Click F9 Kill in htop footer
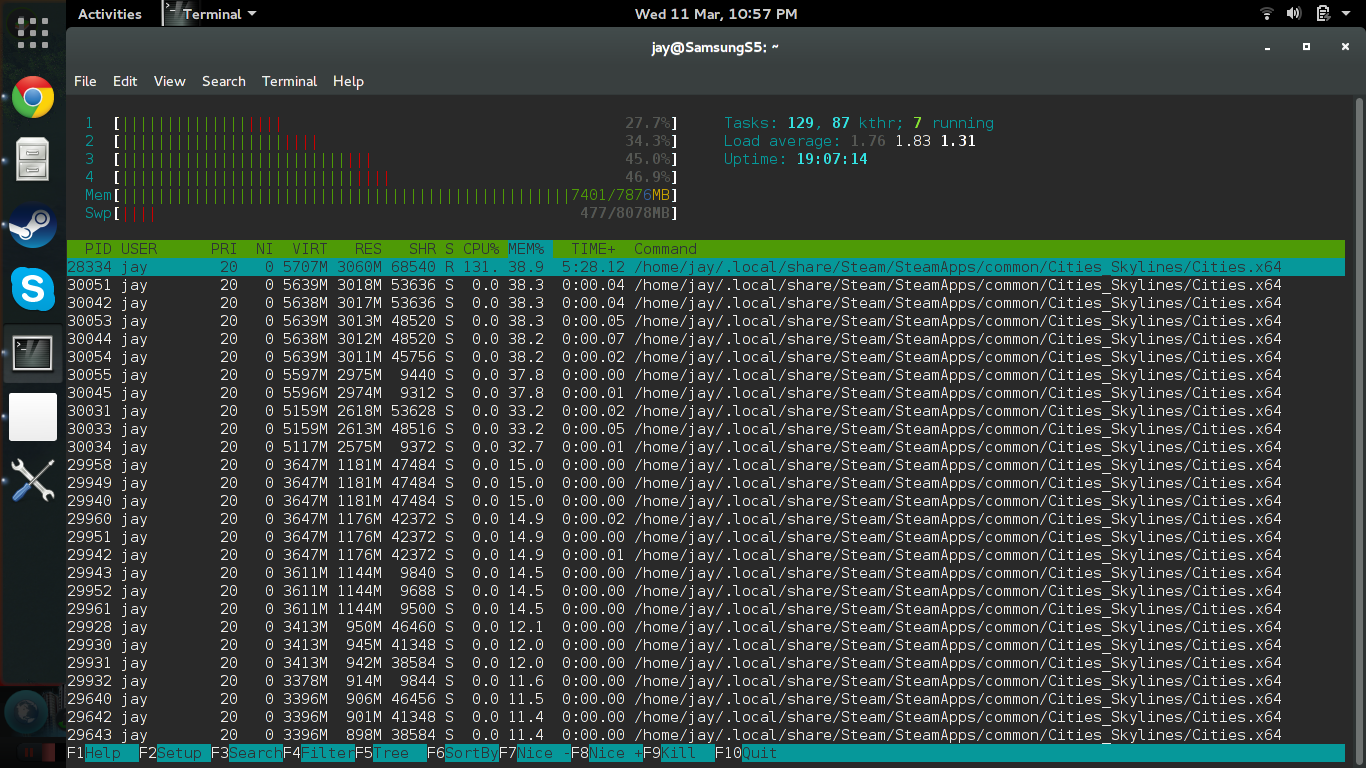This screenshot has width=1366, height=768. [678, 753]
